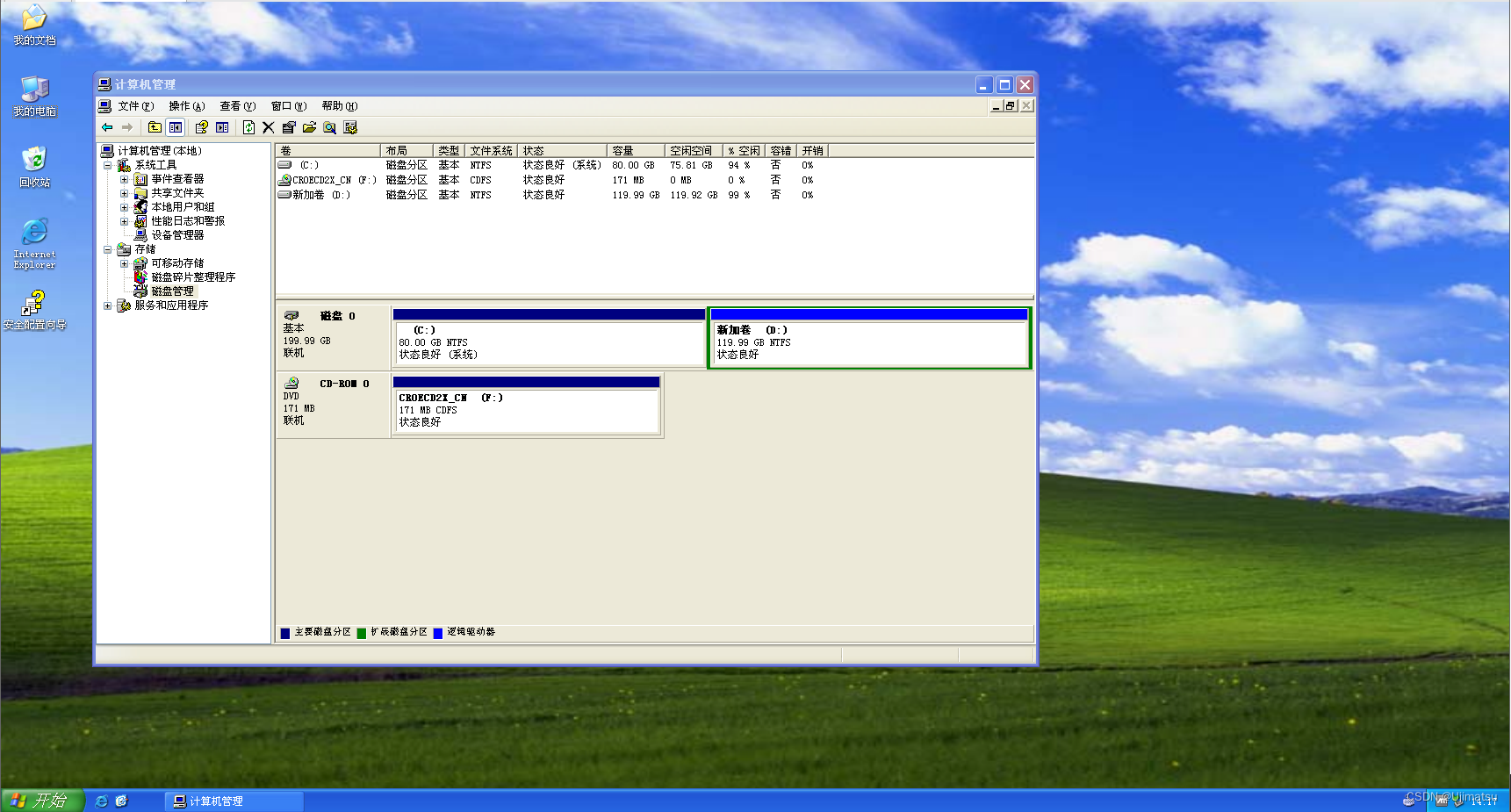Expand the 事件查看器 node
Viewport: 1511px width, 812px height.
(x=124, y=179)
